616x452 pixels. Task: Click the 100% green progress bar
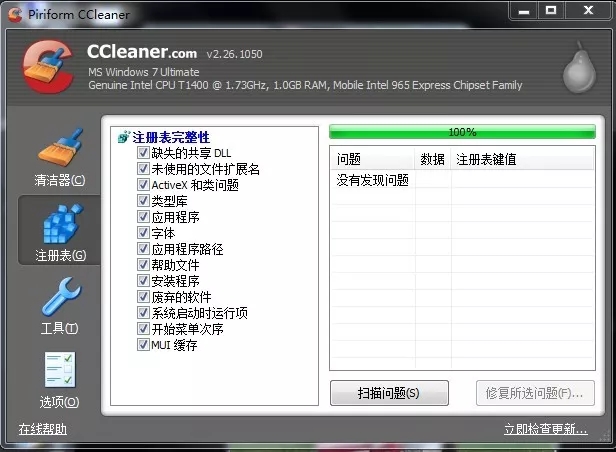click(462, 132)
